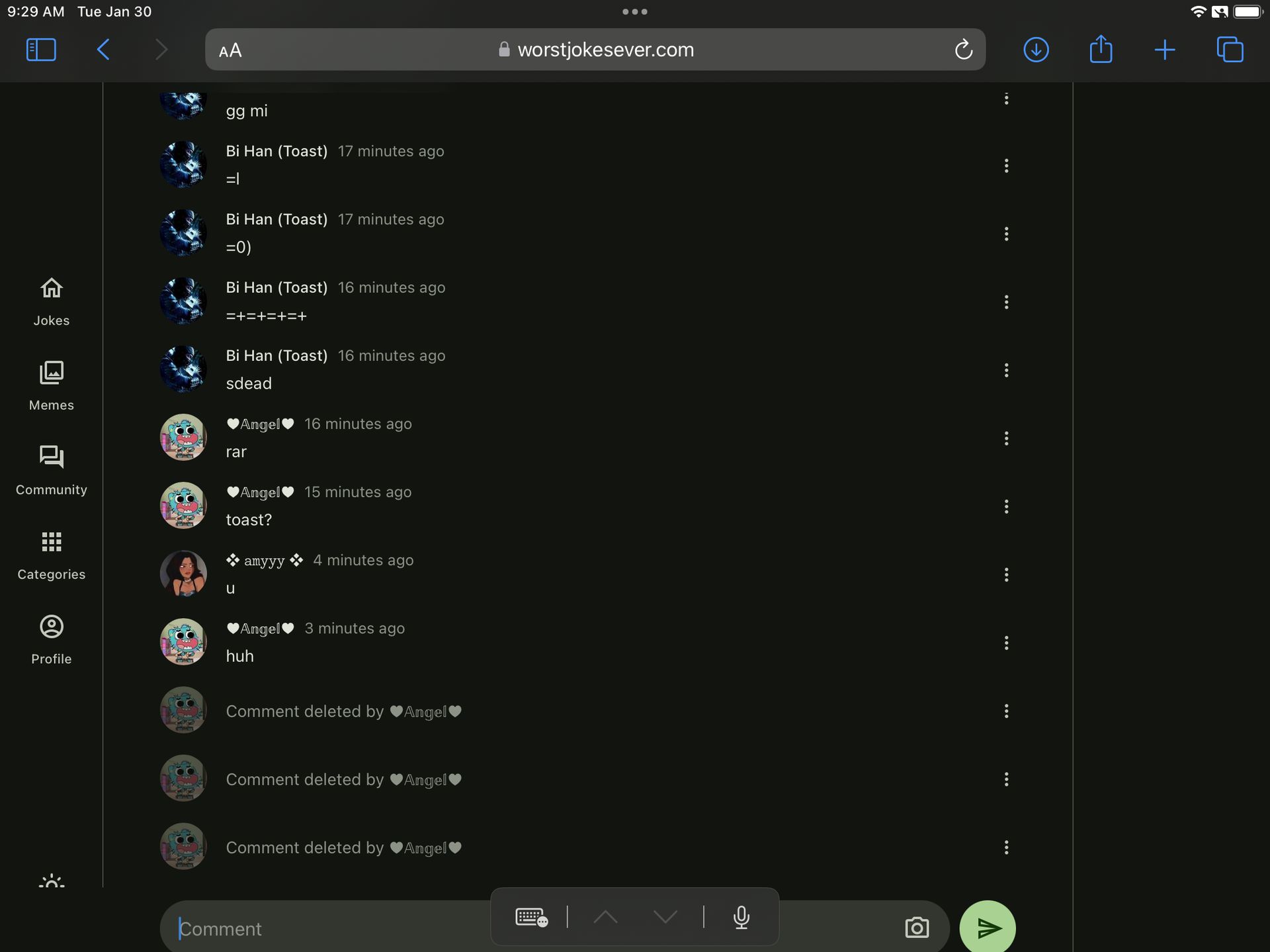Toggle the light/dark theme icon
Image resolution: width=1270 pixels, height=952 pixels.
pos(52,881)
